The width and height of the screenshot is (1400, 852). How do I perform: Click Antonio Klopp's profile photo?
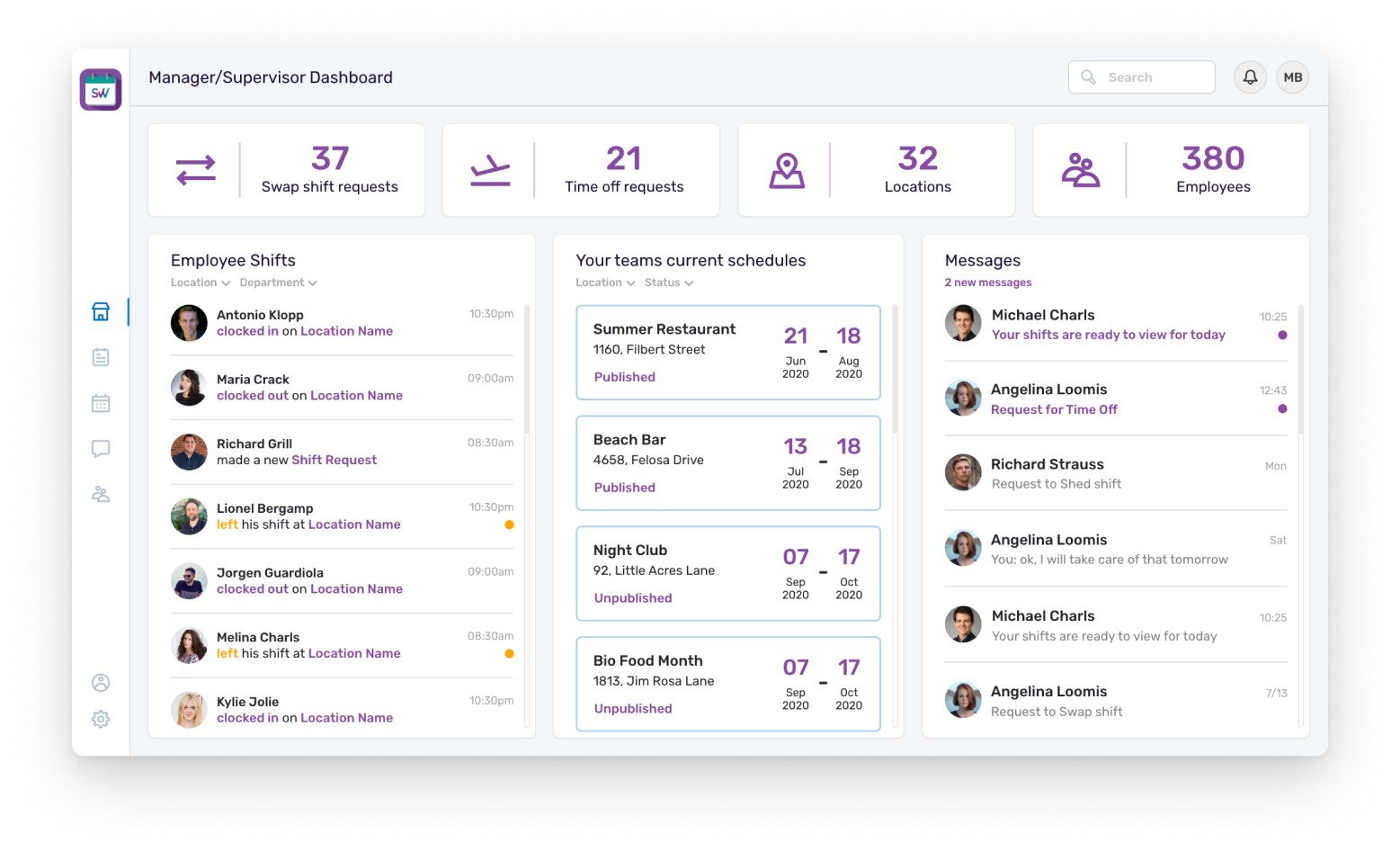[189, 323]
